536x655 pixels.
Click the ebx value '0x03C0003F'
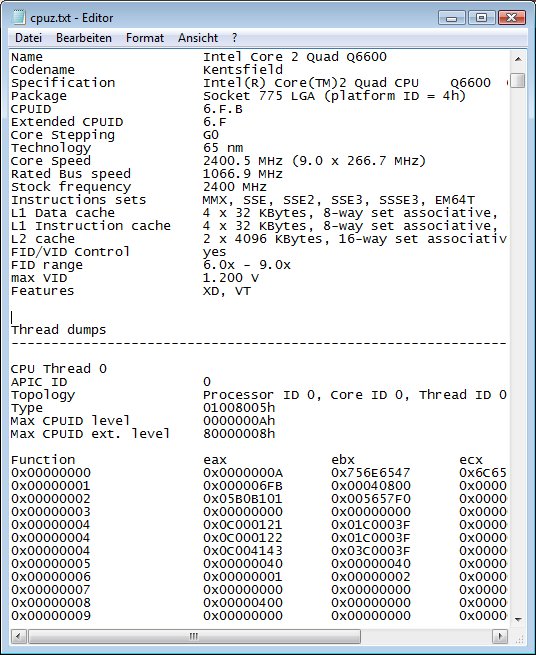[371, 551]
